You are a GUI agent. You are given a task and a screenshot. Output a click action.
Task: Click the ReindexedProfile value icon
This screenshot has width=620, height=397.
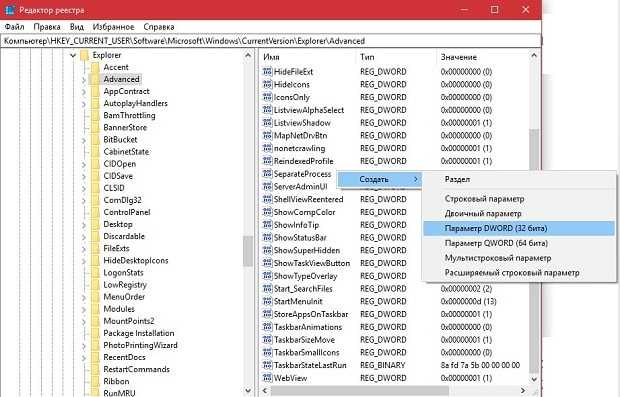(267, 161)
